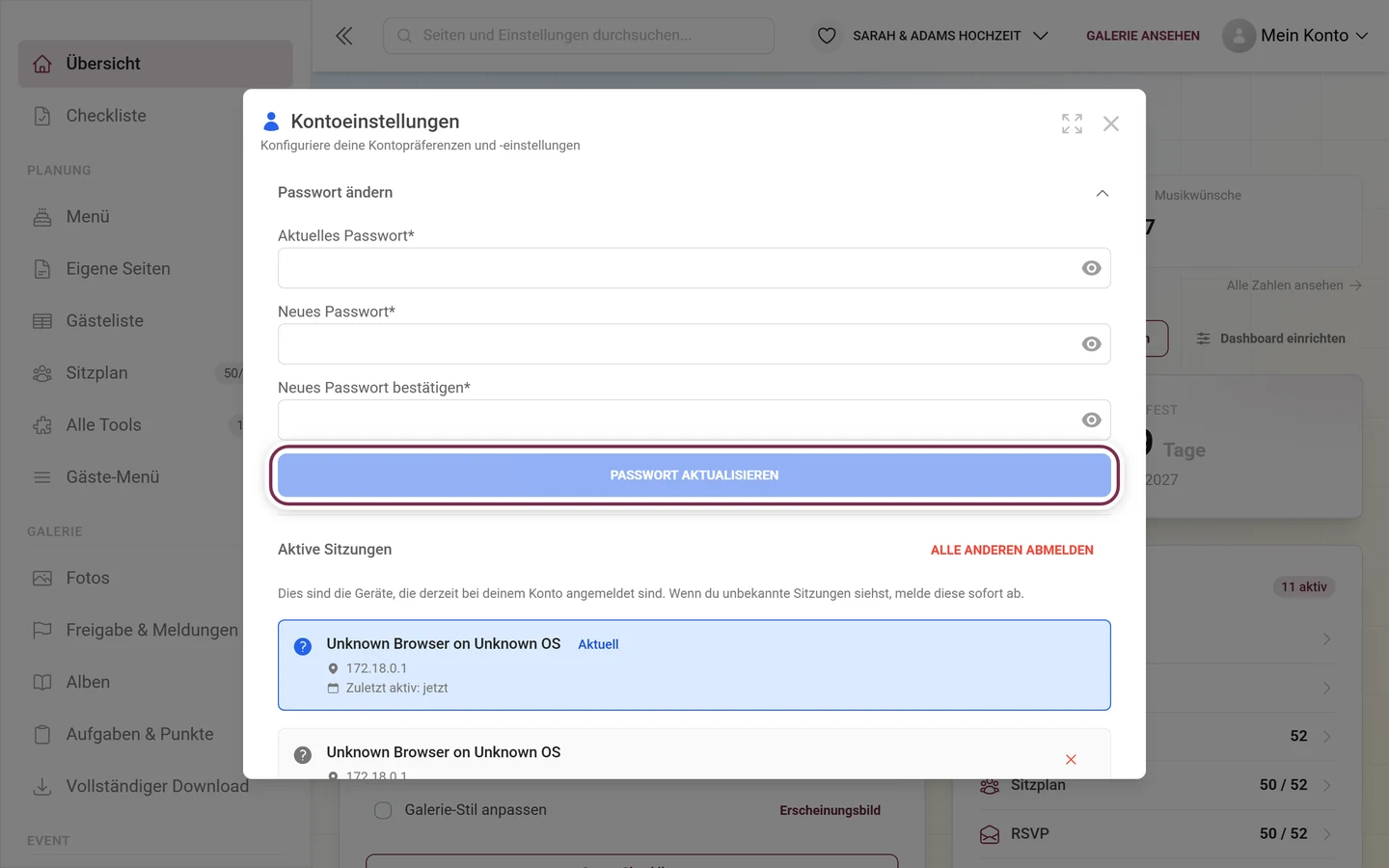Go to Übersicht in the sidebar
The width and height of the screenshot is (1389, 868).
(155, 64)
